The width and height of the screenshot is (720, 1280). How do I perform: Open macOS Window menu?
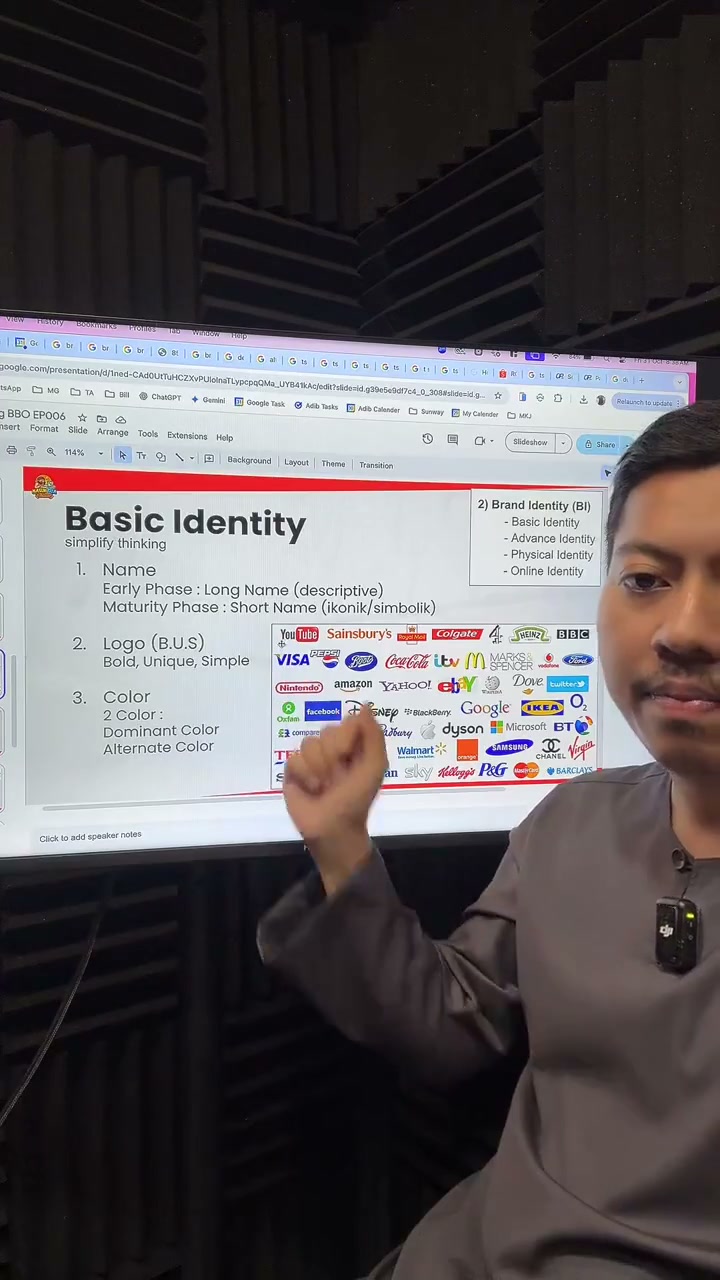(x=206, y=333)
